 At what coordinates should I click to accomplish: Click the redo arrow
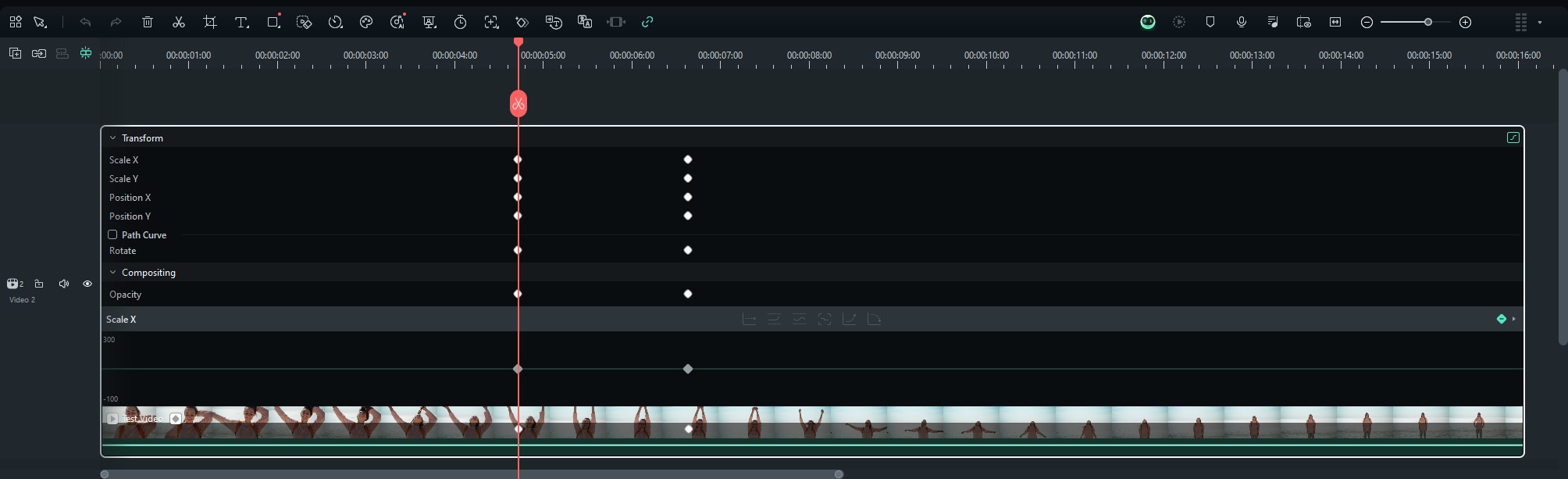click(x=116, y=22)
